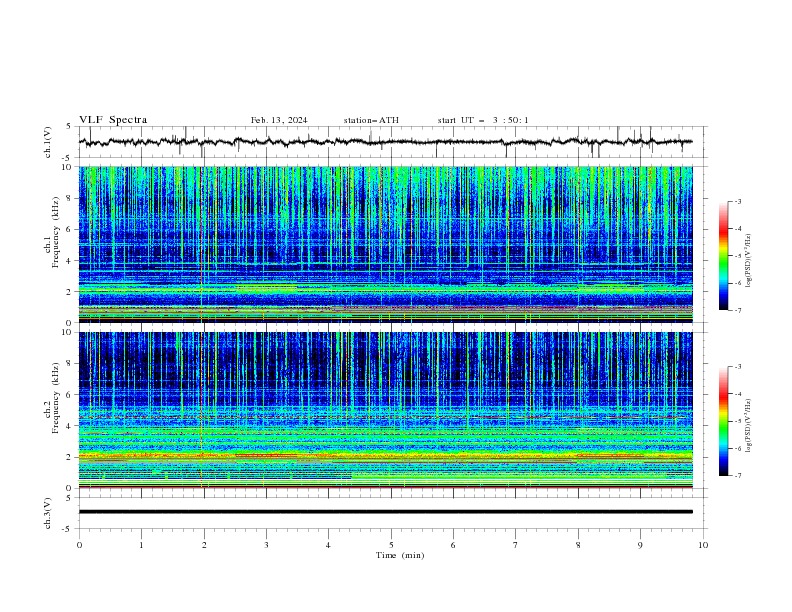Click the time axis tick label "5"
792x612 pixels.
click(x=391, y=545)
